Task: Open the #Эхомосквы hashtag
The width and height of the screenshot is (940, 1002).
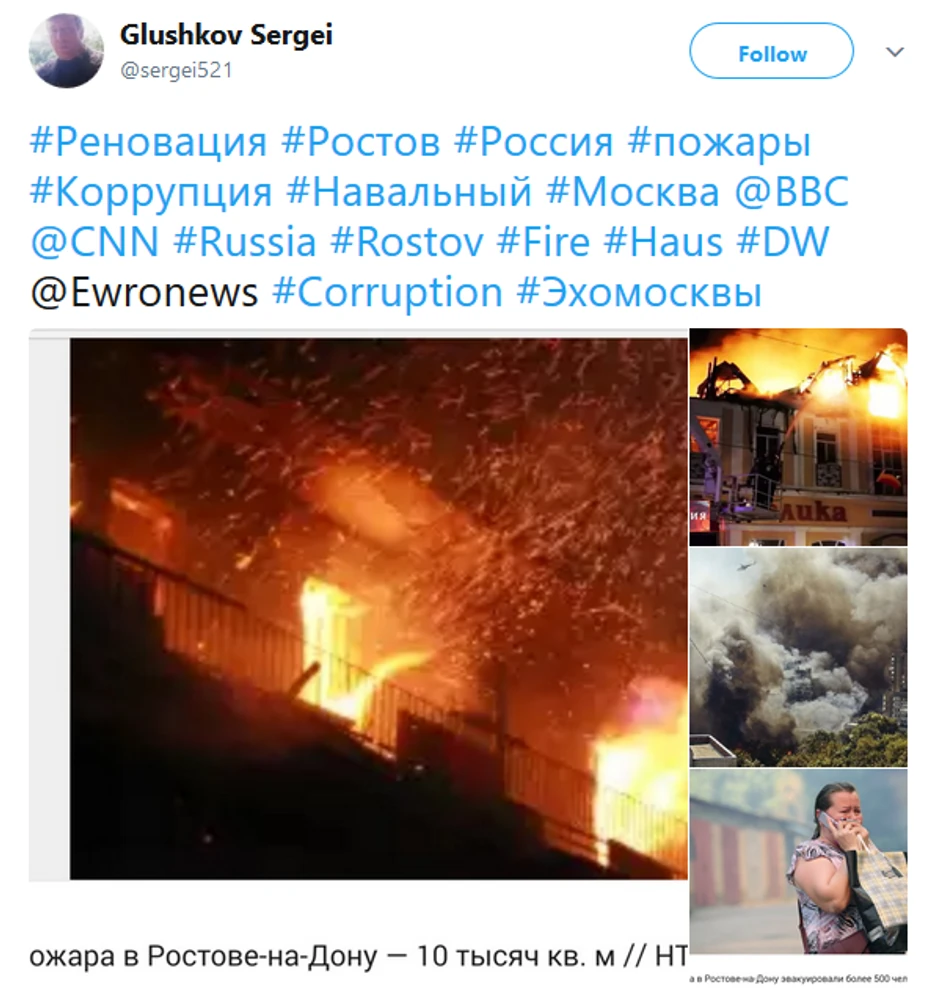Action: 639,293
